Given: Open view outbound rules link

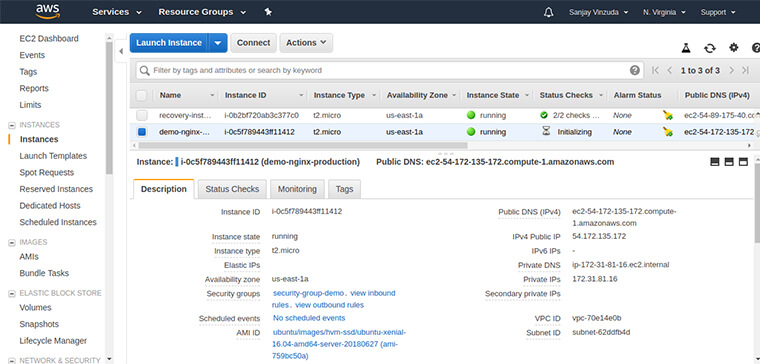Looking at the screenshot, I should click(x=330, y=305).
